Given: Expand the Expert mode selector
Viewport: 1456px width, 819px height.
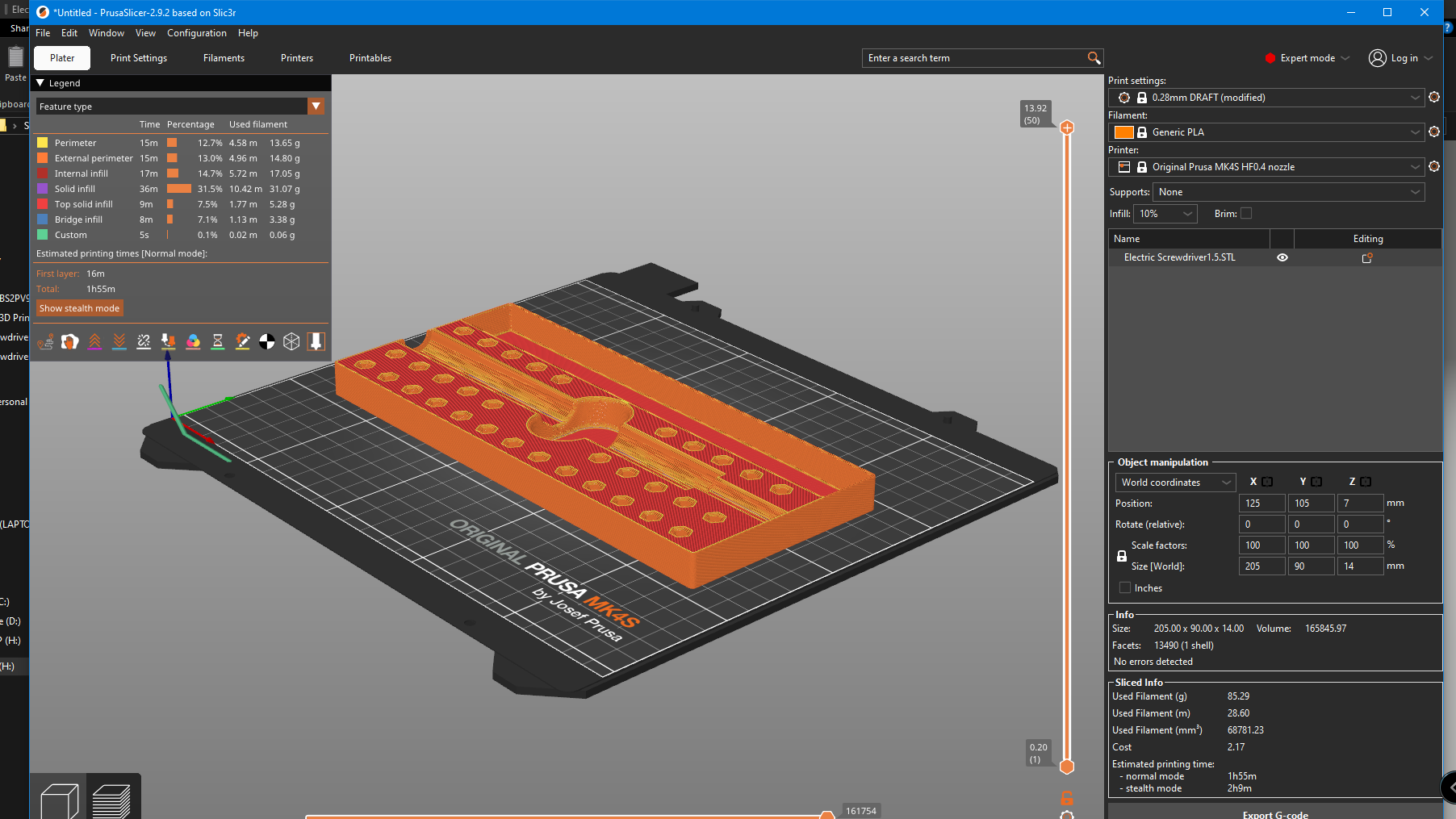Looking at the screenshot, I should coord(1307,58).
